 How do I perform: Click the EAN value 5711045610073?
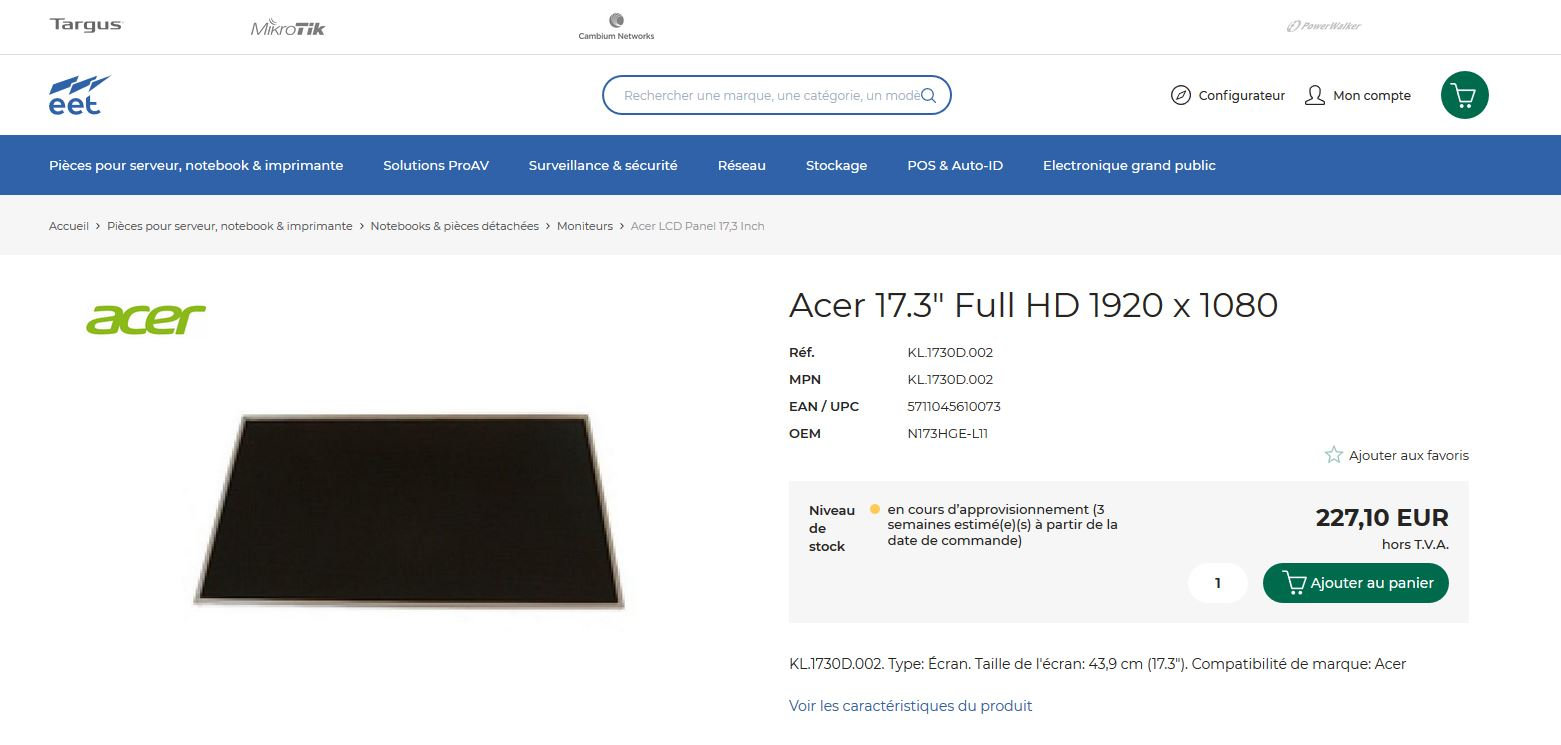click(954, 406)
